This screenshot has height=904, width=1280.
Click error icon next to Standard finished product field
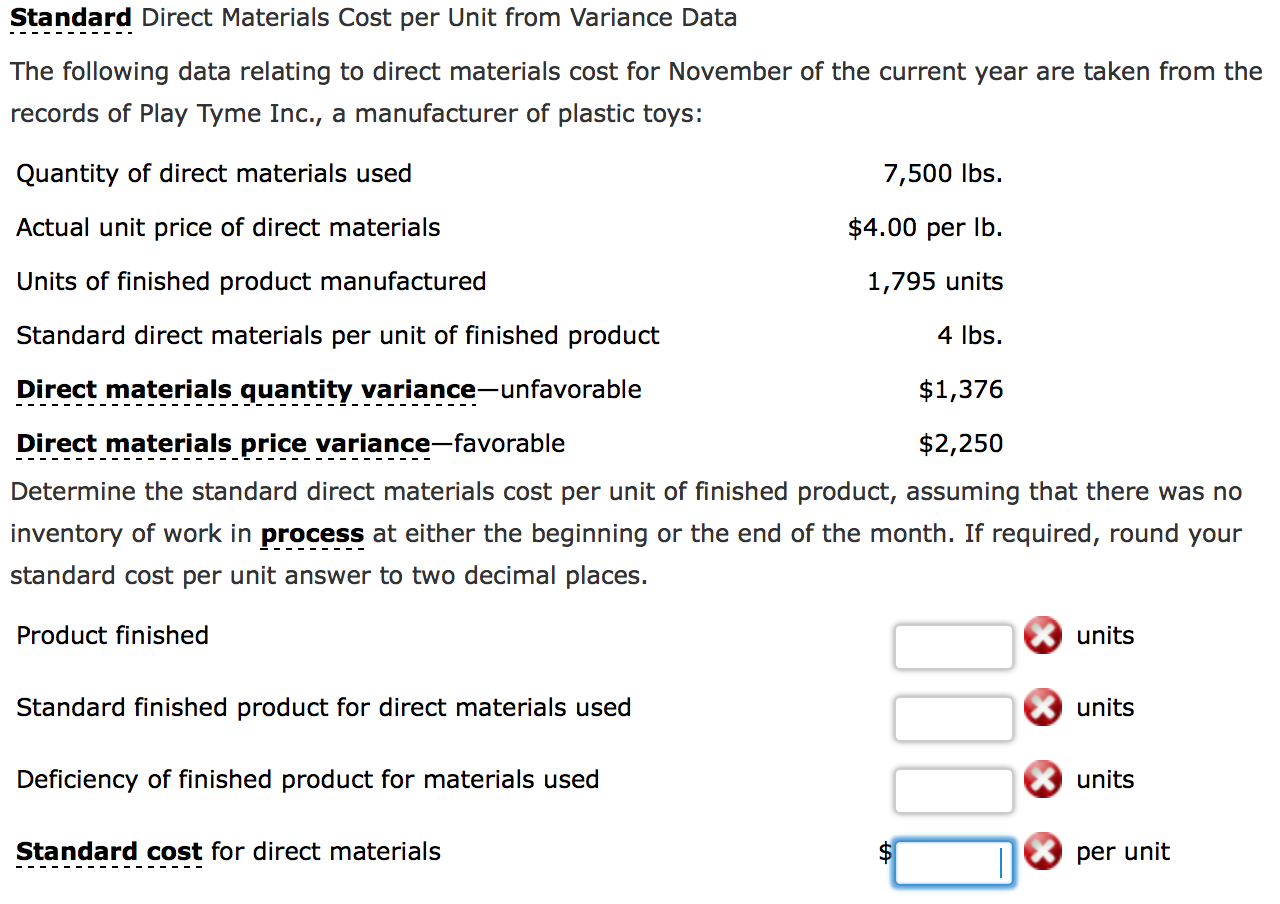point(1042,708)
